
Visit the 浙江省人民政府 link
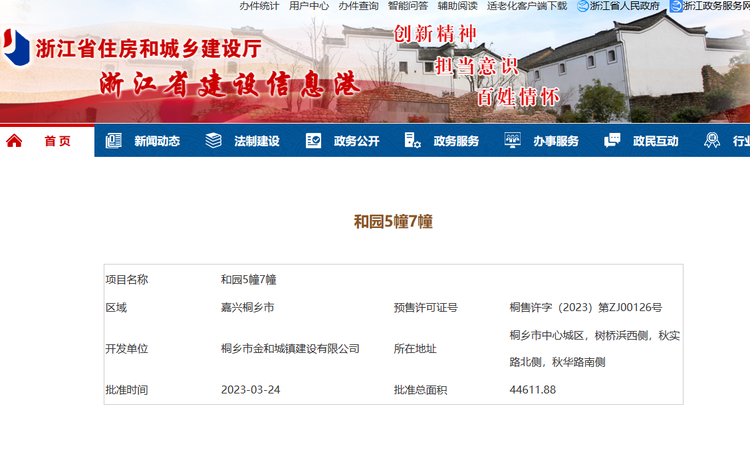625,6
